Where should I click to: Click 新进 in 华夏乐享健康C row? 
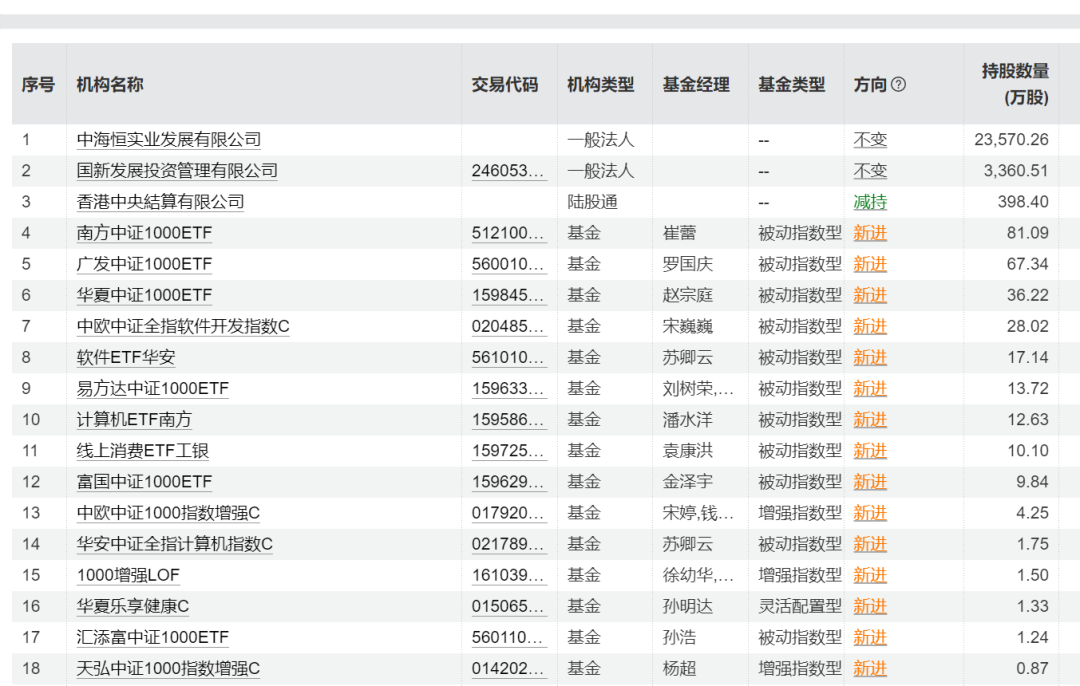[x=870, y=606]
